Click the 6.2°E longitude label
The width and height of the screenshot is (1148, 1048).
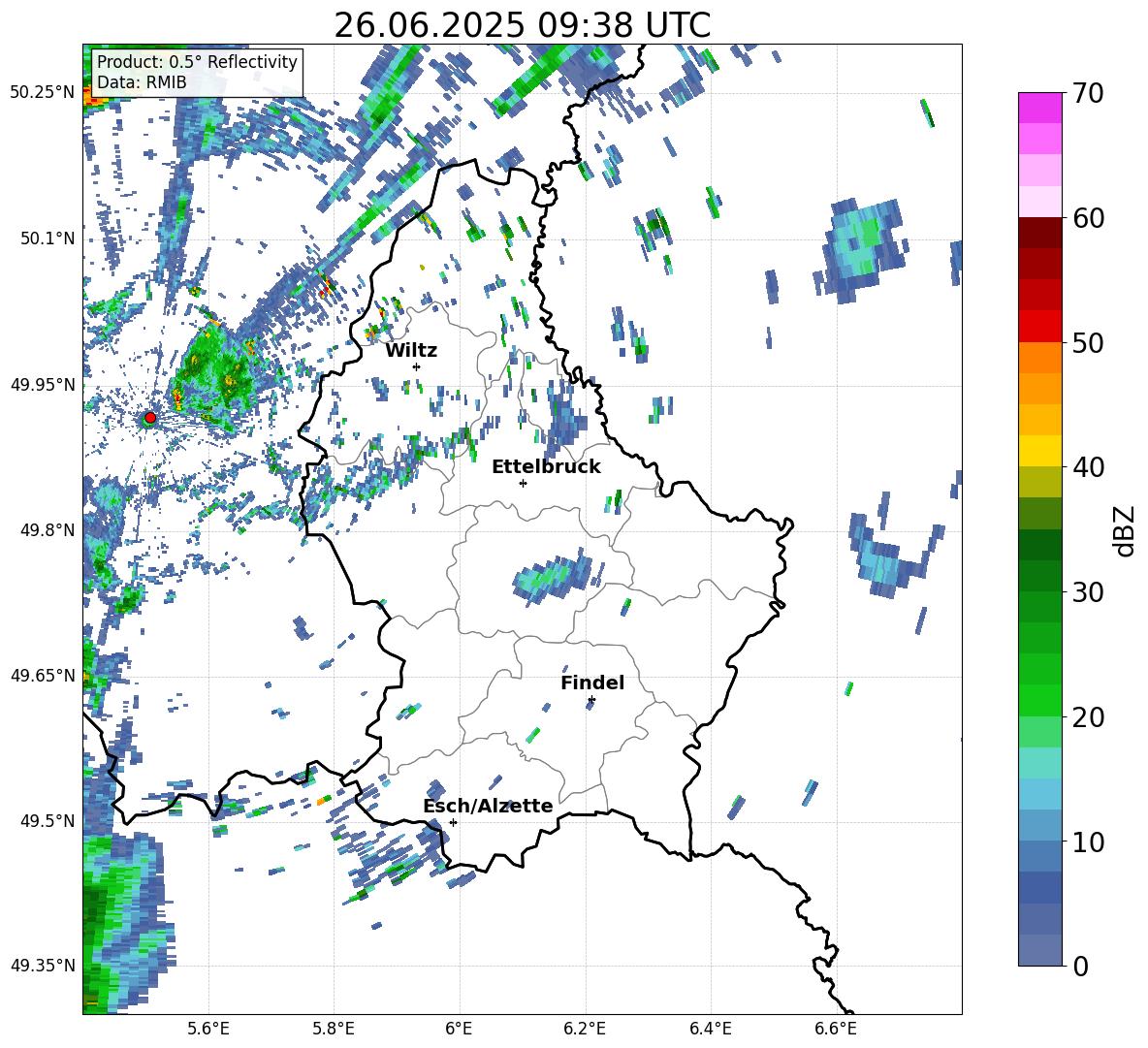click(x=585, y=1029)
